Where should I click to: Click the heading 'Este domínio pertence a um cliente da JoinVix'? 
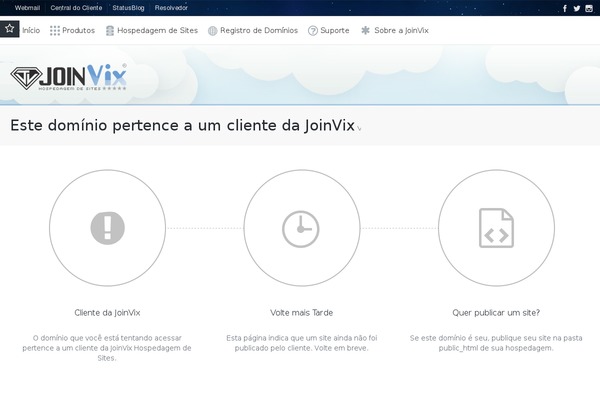(182, 126)
